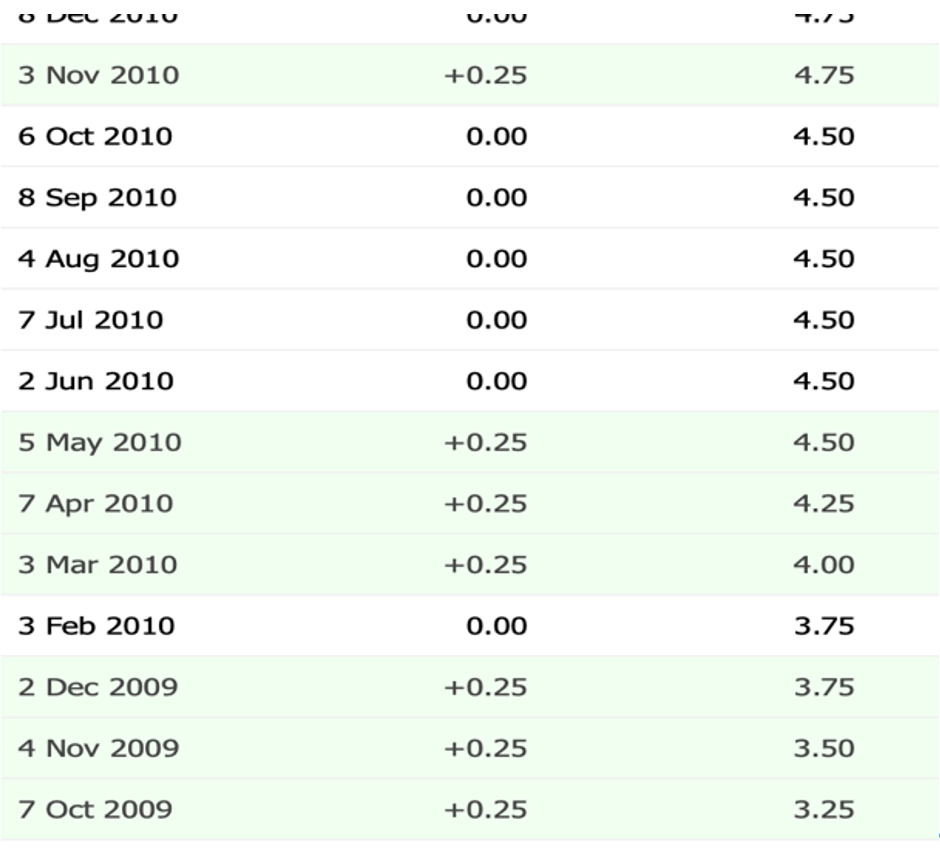Click the 3 Nov 2010 date cell
940x848 pixels.
click(x=98, y=75)
